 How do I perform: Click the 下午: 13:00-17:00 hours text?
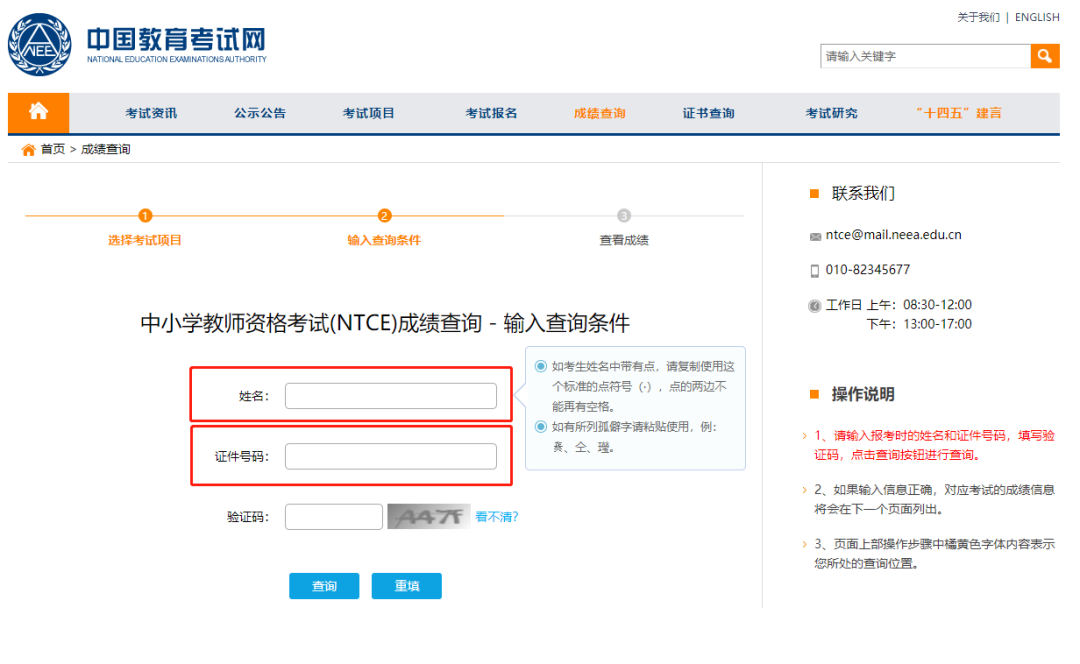point(919,324)
